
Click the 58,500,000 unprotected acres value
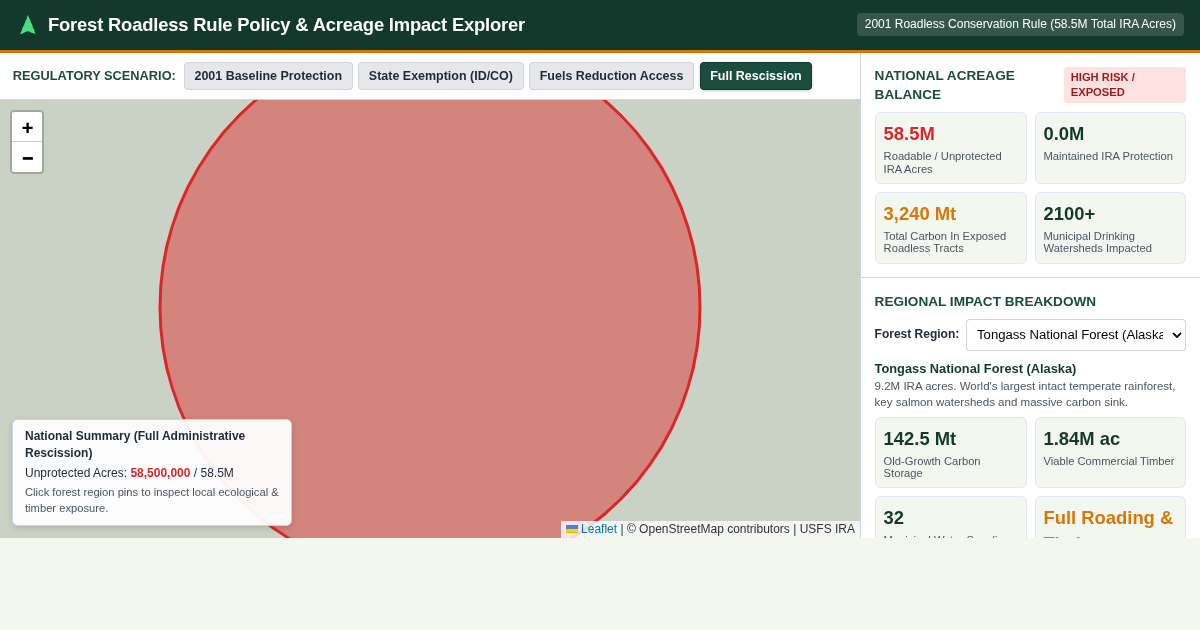tap(160, 473)
